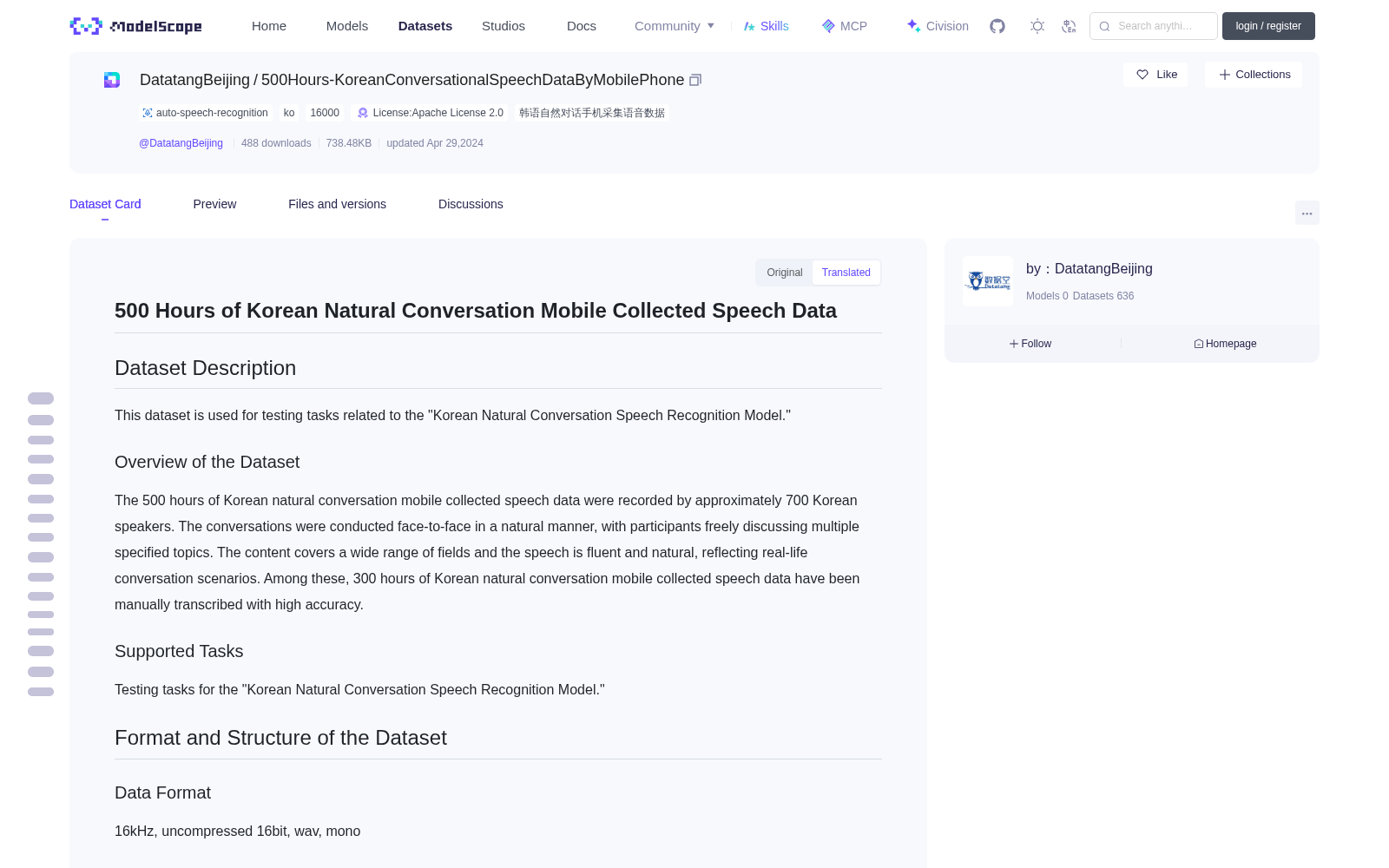Click the search magnifier icon
Screen dimensions: 1389x868
coord(1104,26)
